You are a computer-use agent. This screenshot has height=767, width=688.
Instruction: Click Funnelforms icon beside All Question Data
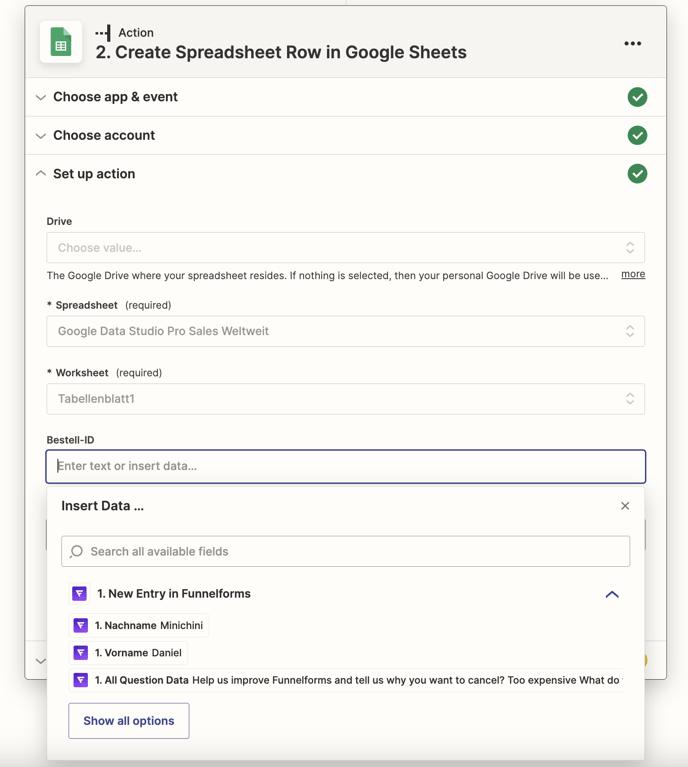tap(81, 680)
